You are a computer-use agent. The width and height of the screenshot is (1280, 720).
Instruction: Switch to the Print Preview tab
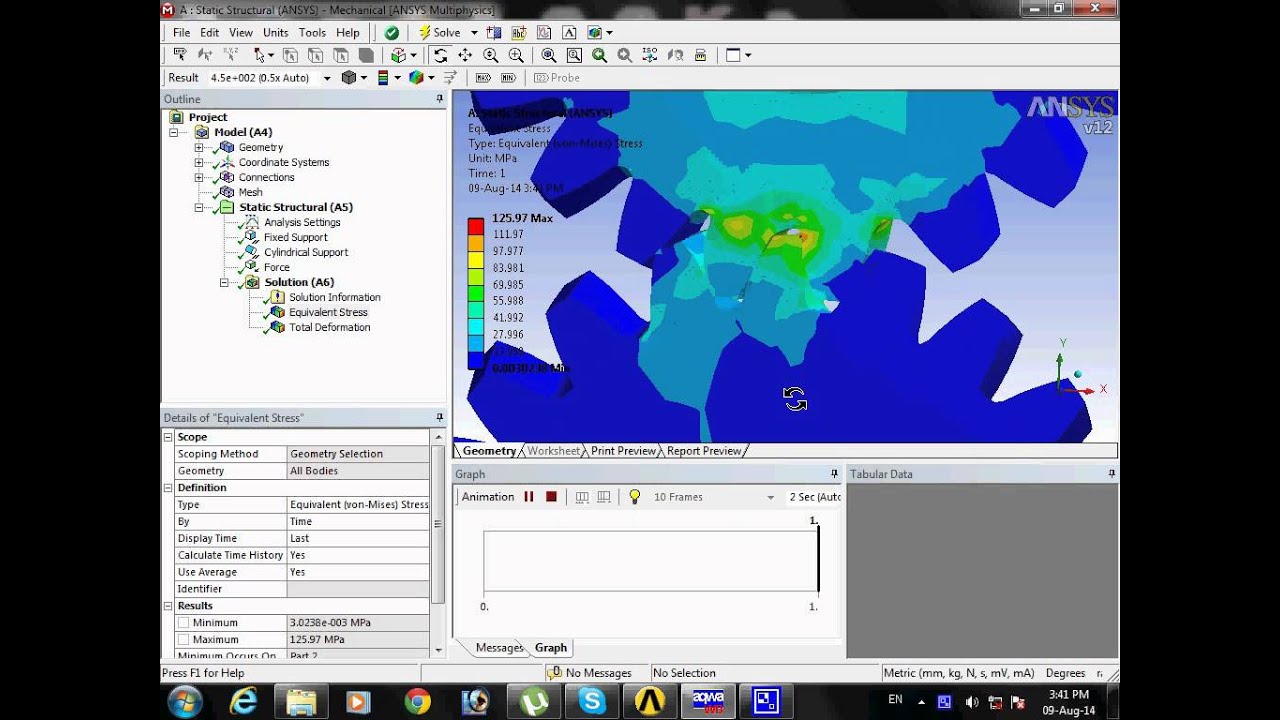click(x=623, y=451)
